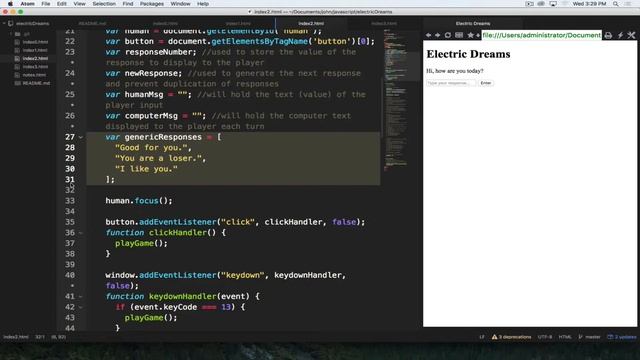Click the index2.html filename in status bar
The height and width of the screenshot is (360, 640).
point(16,337)
